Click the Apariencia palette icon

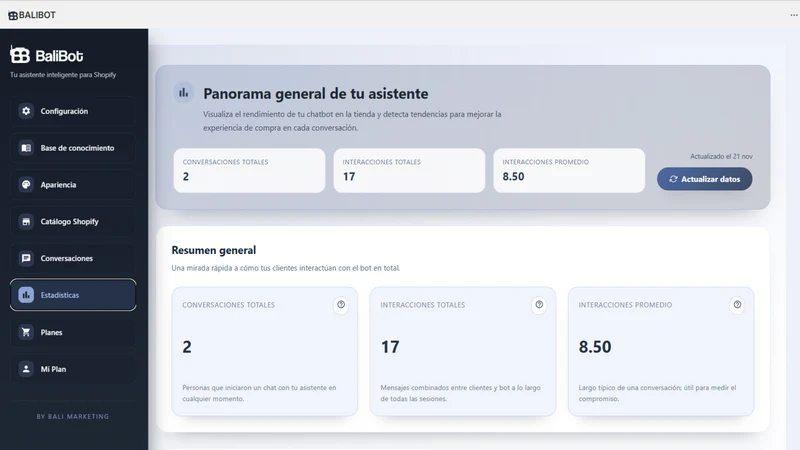[26, 185]
